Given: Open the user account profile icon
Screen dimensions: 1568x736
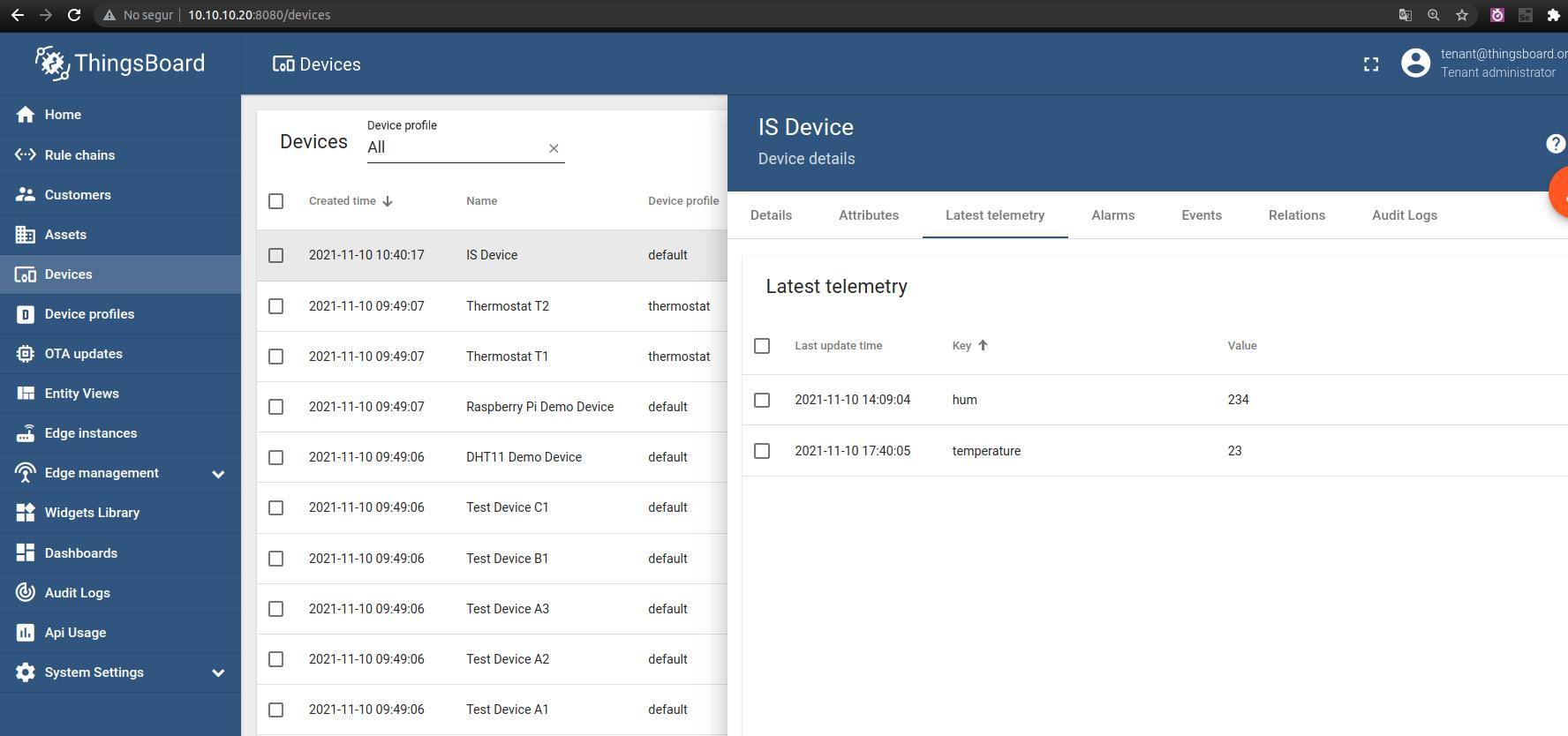Looking at the screenshot, I should 1415,64.
